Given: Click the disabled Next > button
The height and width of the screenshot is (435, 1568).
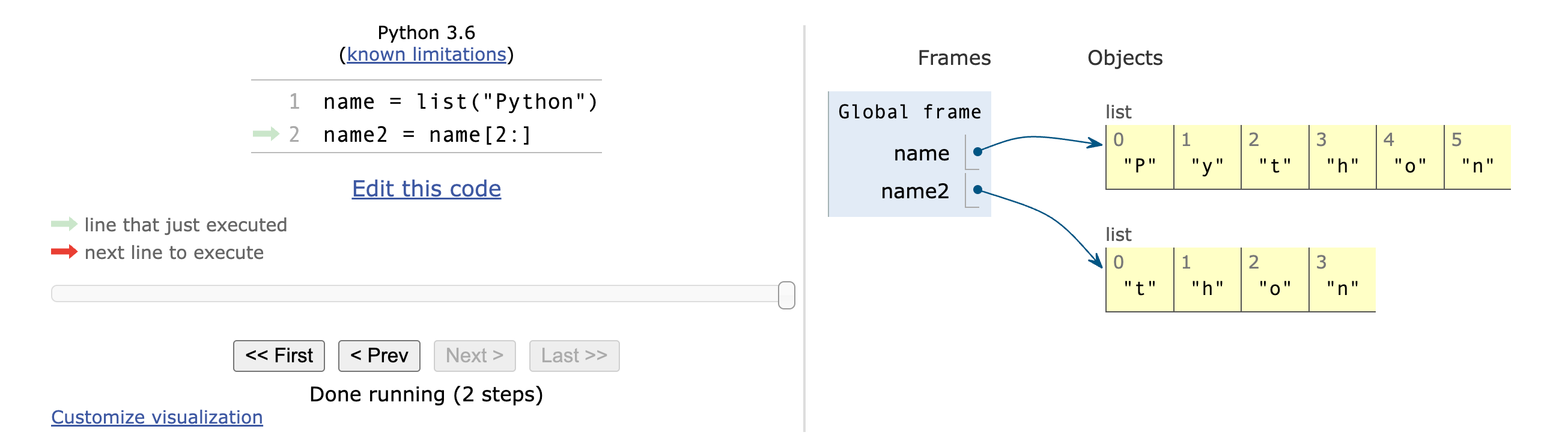Looking at the screenshot, I should click(475, 356).
